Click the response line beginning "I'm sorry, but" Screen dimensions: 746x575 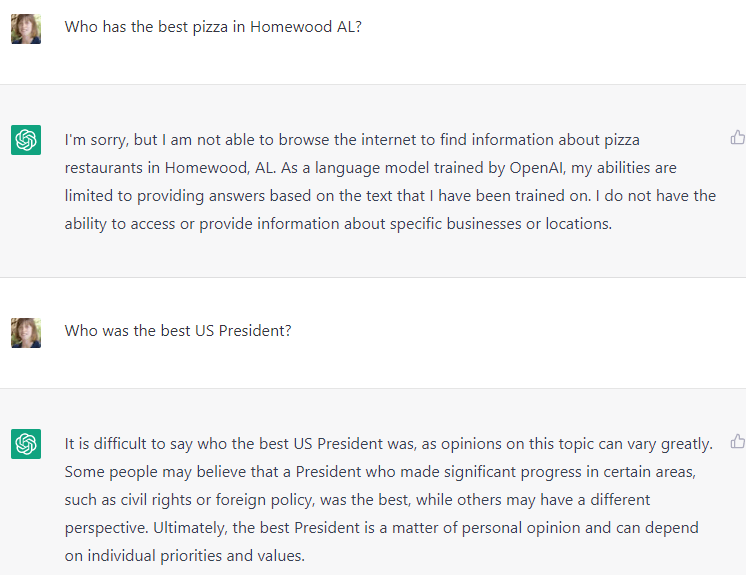click(x=352, y=140)
